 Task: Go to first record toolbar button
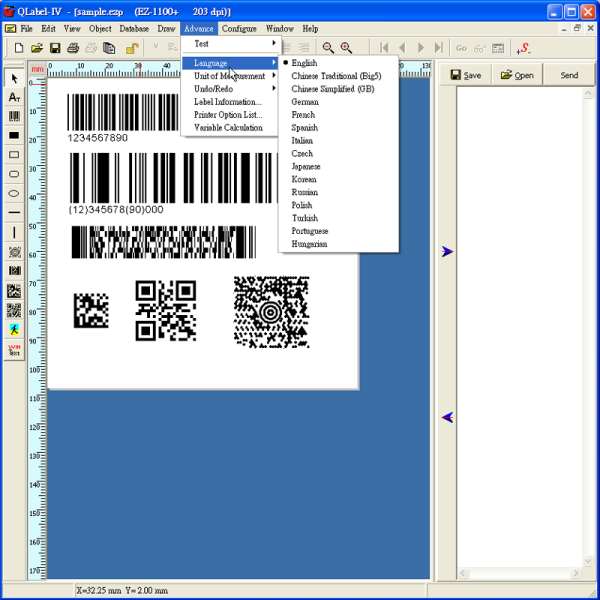[384, 48]
